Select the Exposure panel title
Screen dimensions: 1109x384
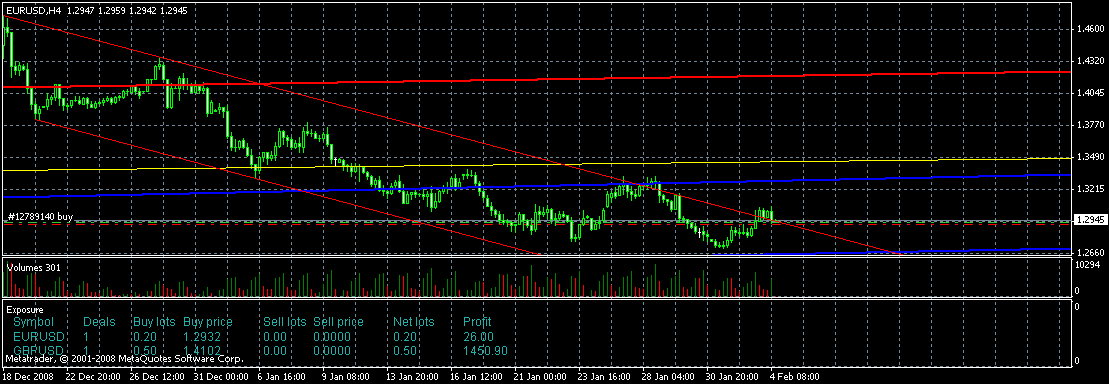25,310
